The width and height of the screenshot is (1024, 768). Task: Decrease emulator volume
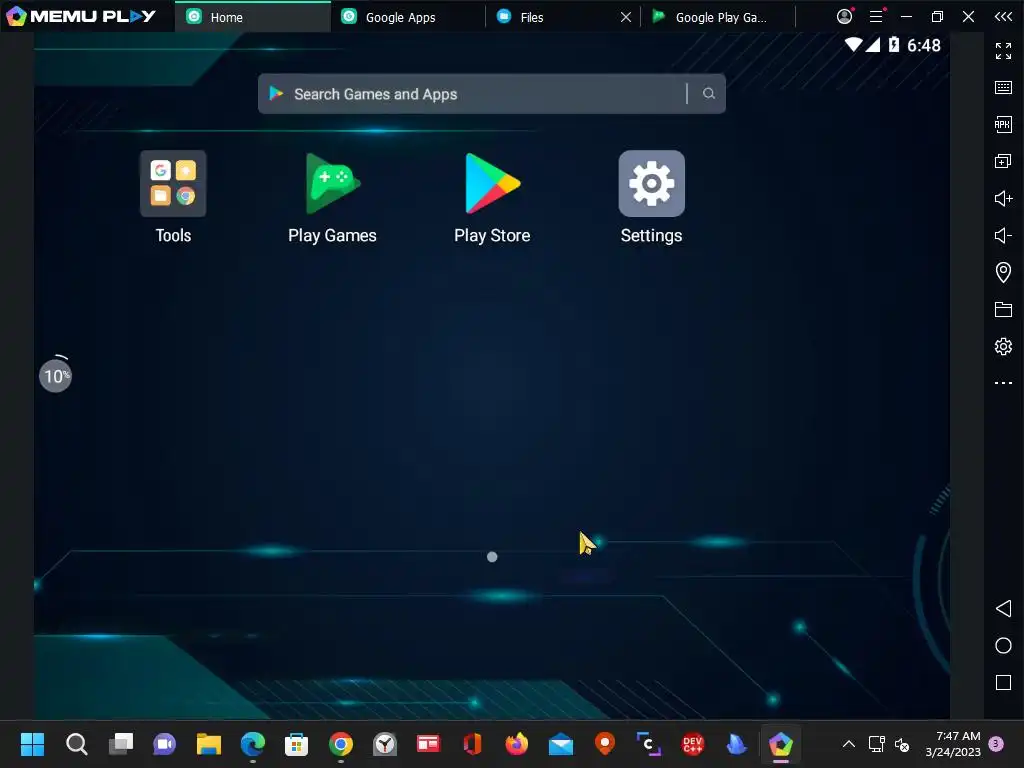[x=1003, y=235]
